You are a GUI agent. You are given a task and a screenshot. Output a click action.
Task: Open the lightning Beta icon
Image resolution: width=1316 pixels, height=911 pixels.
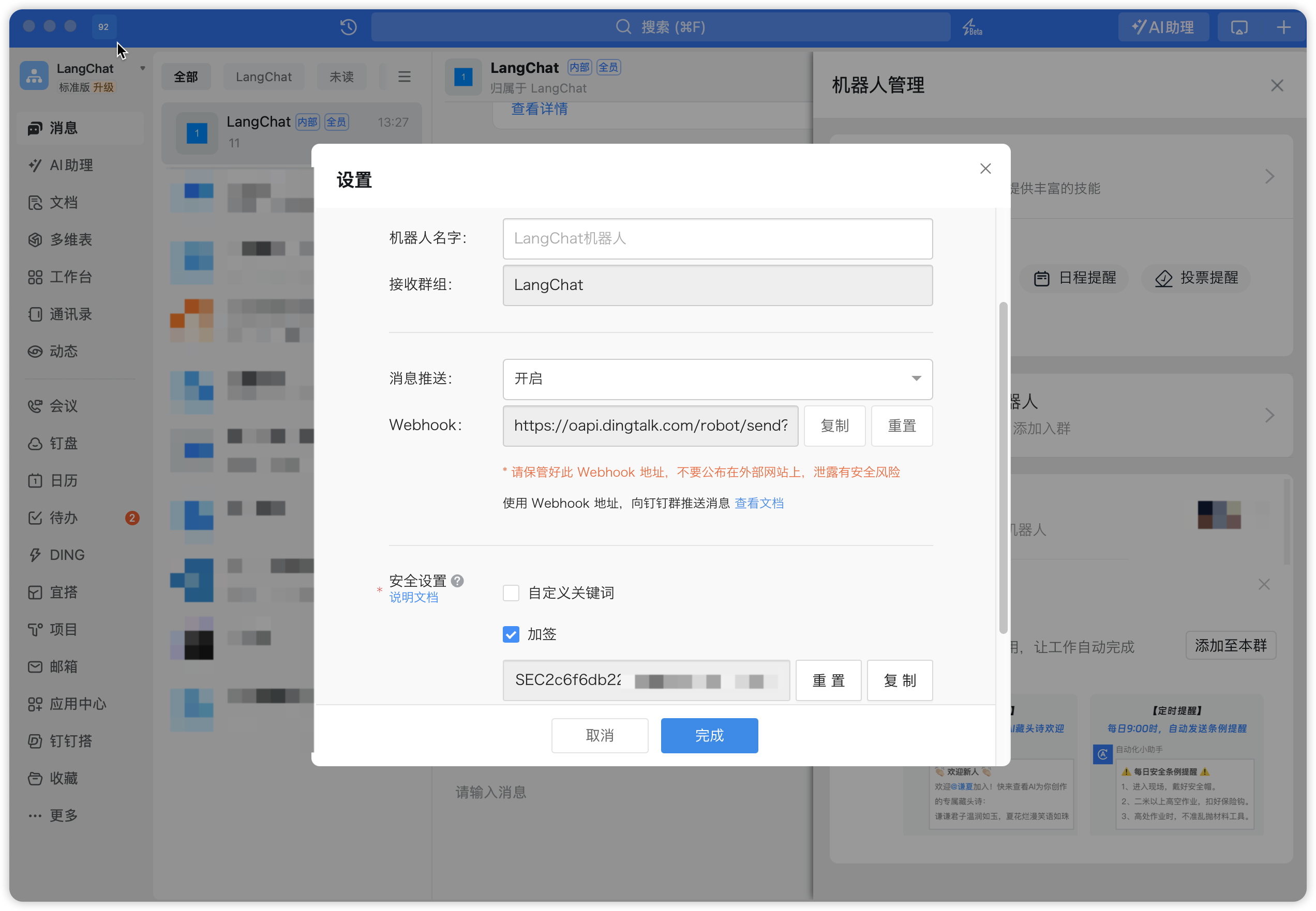pyautogui.click(x=970, y=27)
